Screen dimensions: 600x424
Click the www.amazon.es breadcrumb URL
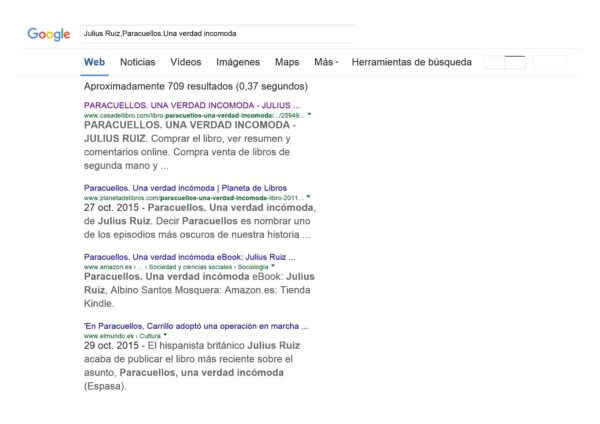(x=176, y=267)
